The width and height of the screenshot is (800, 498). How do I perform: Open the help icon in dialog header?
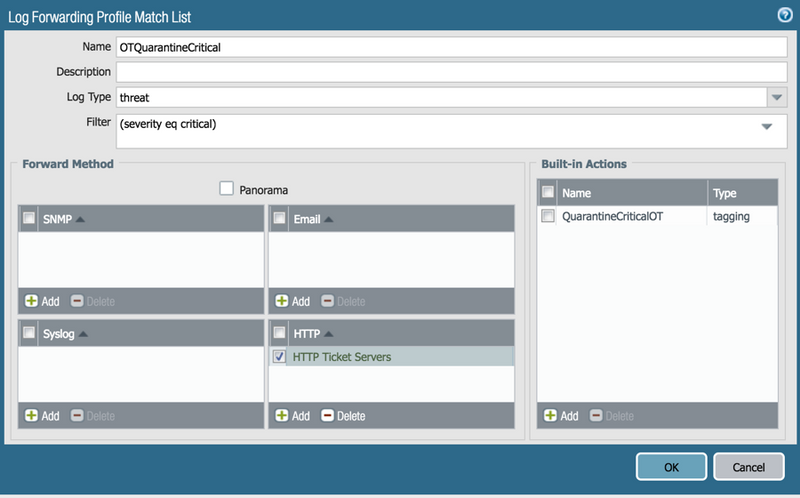(785, 14)
